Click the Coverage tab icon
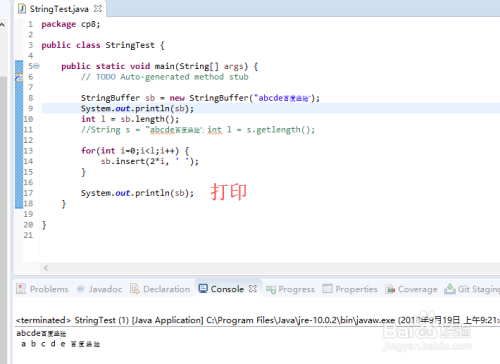500x364 pixels. (x=390, y=289)
